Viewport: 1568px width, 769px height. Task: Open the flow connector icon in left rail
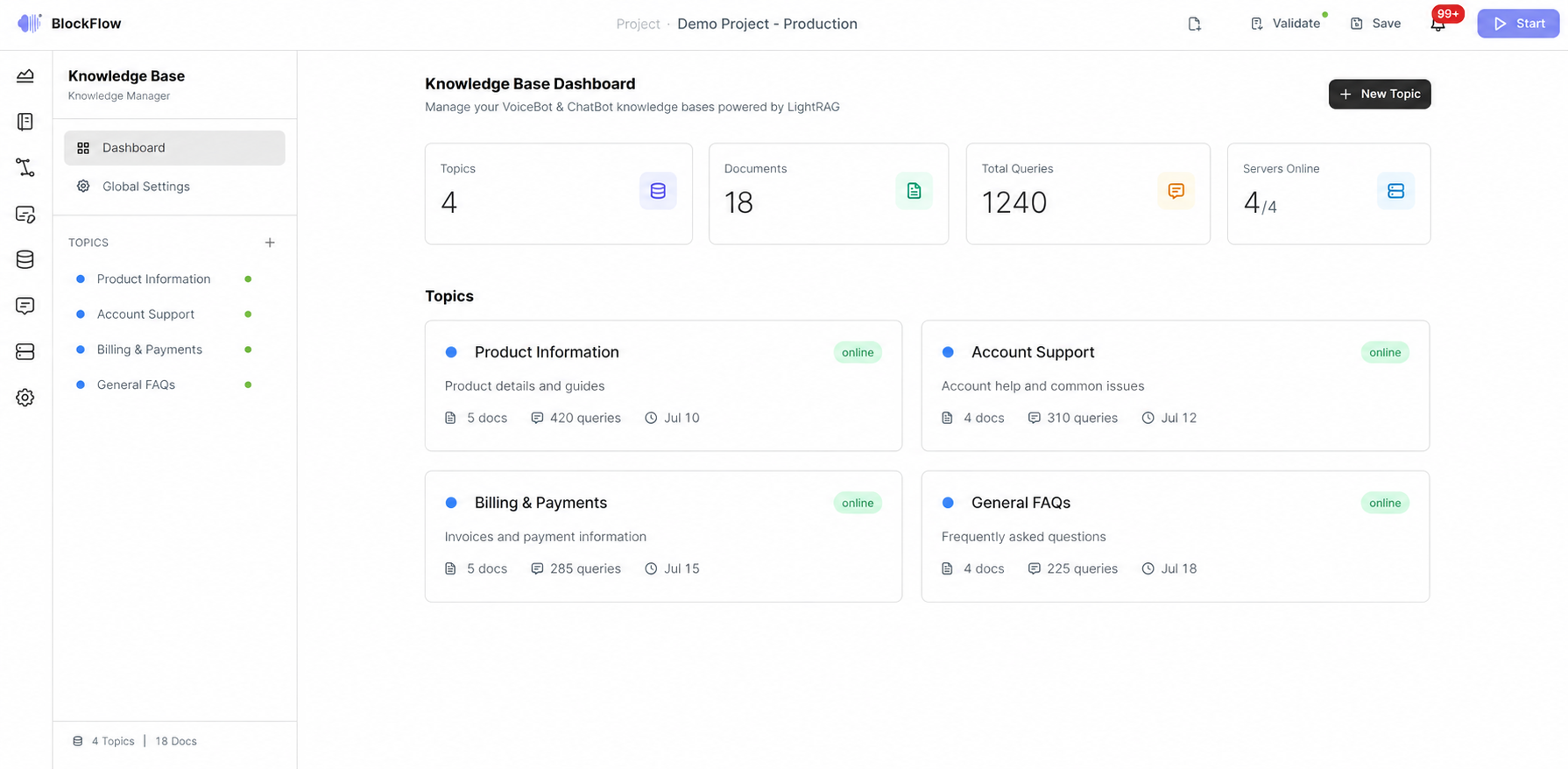click(25, 167)
